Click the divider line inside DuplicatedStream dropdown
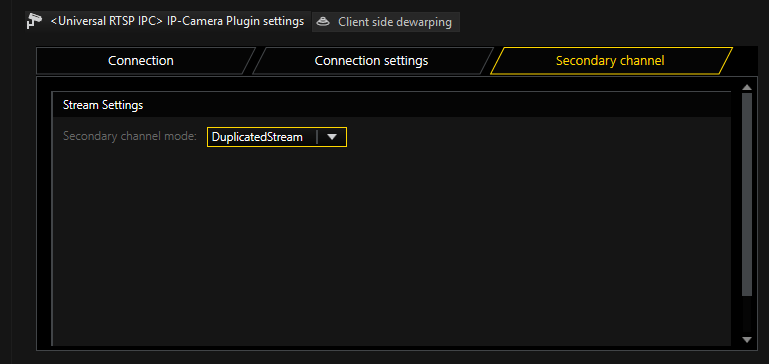The width and height of the screenshot is (769, 364). coord(317,137)
